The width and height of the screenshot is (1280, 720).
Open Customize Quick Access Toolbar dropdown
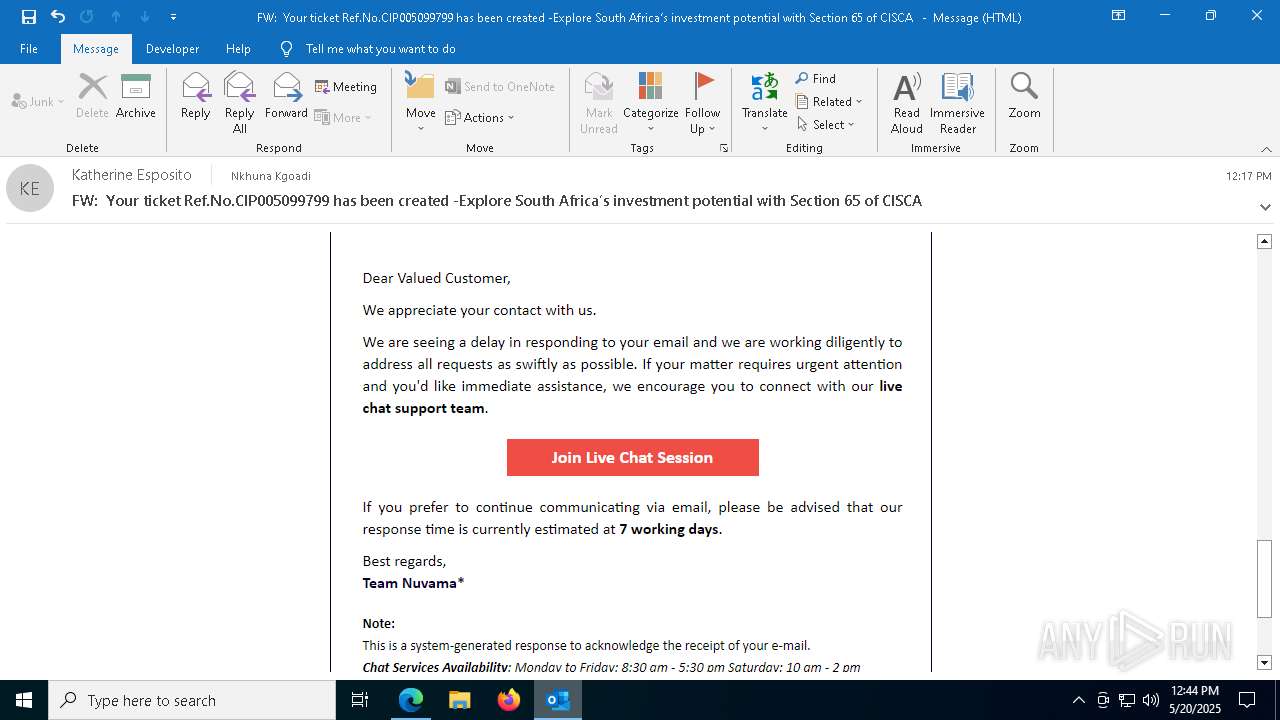[x=174, y=16]
